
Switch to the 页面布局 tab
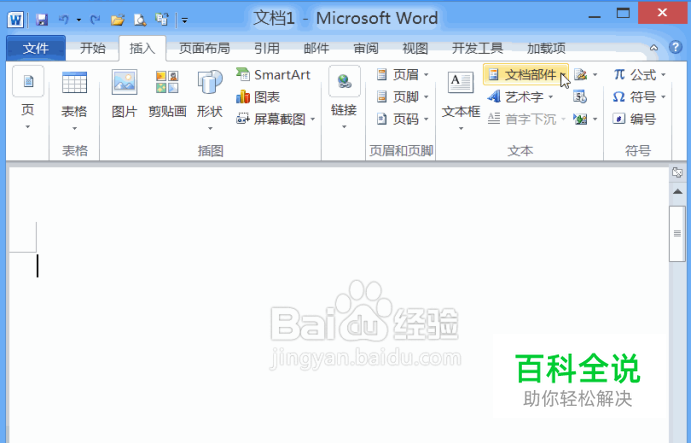(204, 48)
